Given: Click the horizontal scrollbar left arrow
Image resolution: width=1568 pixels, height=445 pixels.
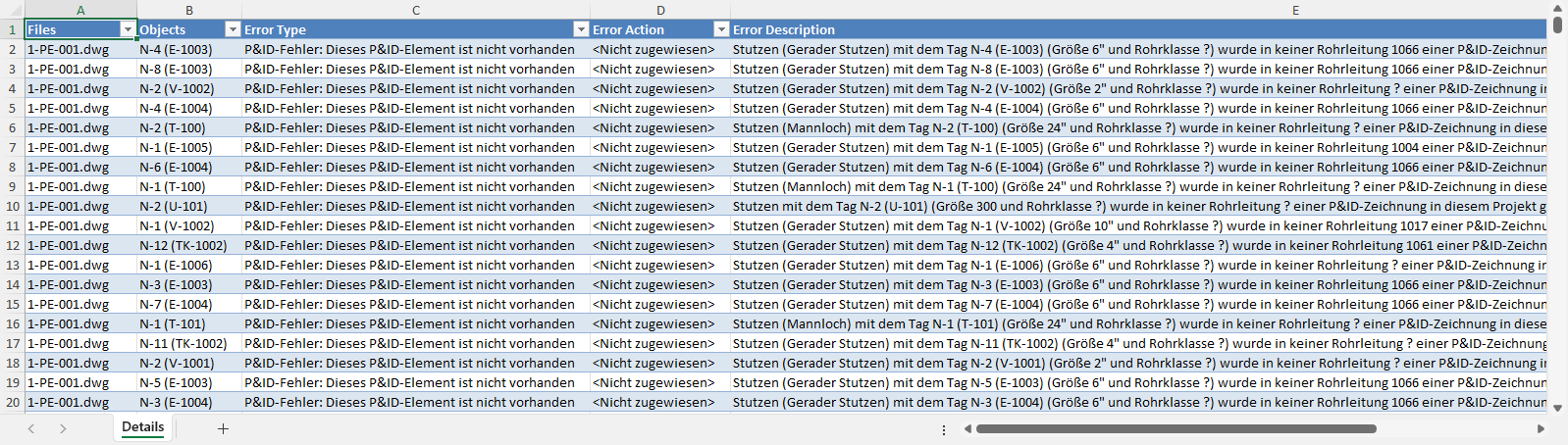Looking at the screenshot, I should click(x=967, y=428).
